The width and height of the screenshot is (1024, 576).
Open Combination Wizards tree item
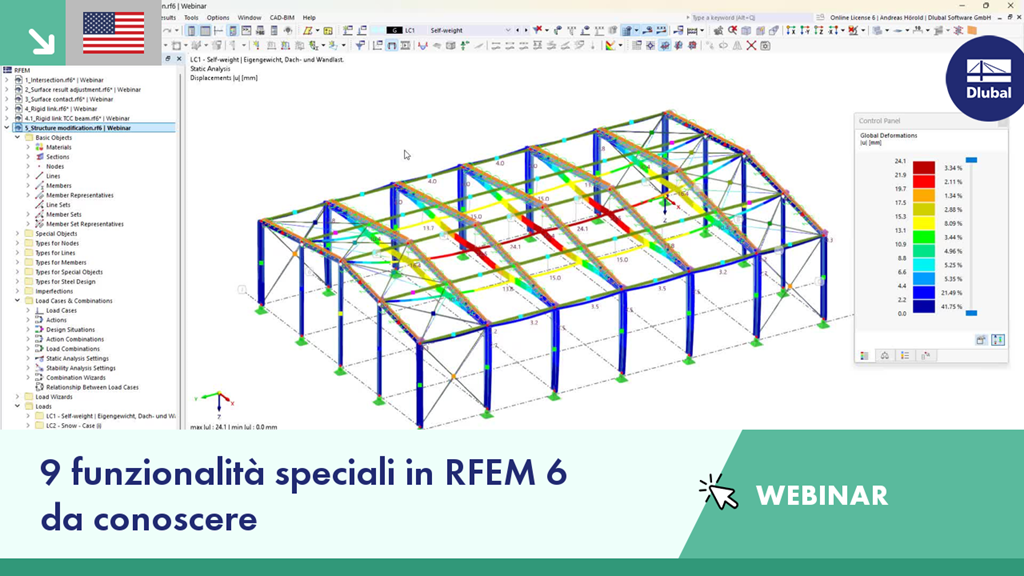tap(75, 377)
